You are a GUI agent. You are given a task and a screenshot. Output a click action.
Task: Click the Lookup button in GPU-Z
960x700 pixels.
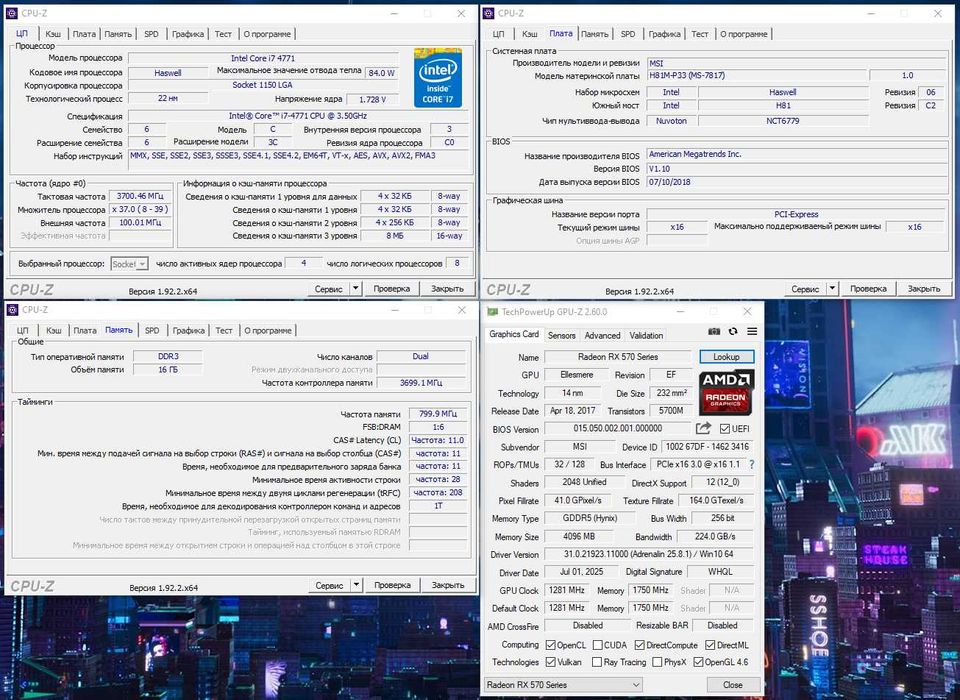pyautogui.click(x=726, y=357)
